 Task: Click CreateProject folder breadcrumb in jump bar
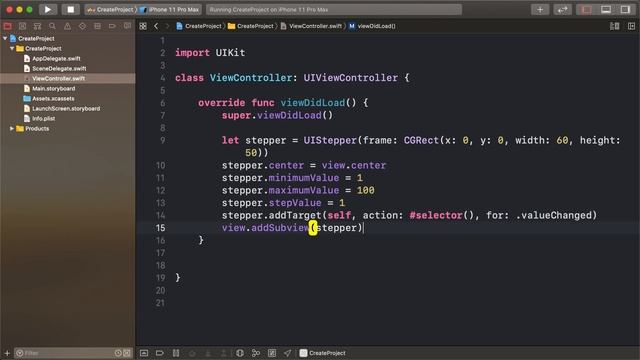(x=251, y=26)
